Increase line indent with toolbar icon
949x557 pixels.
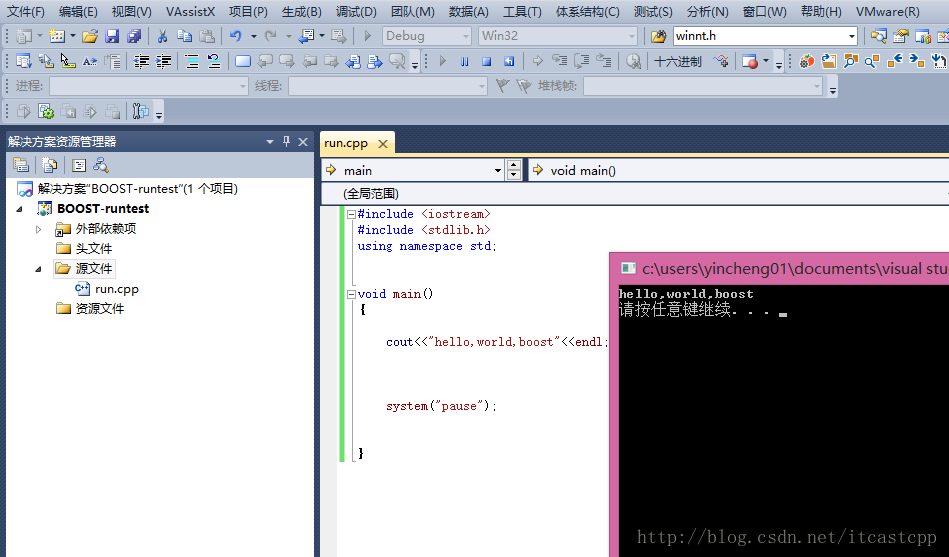[163, 61]
